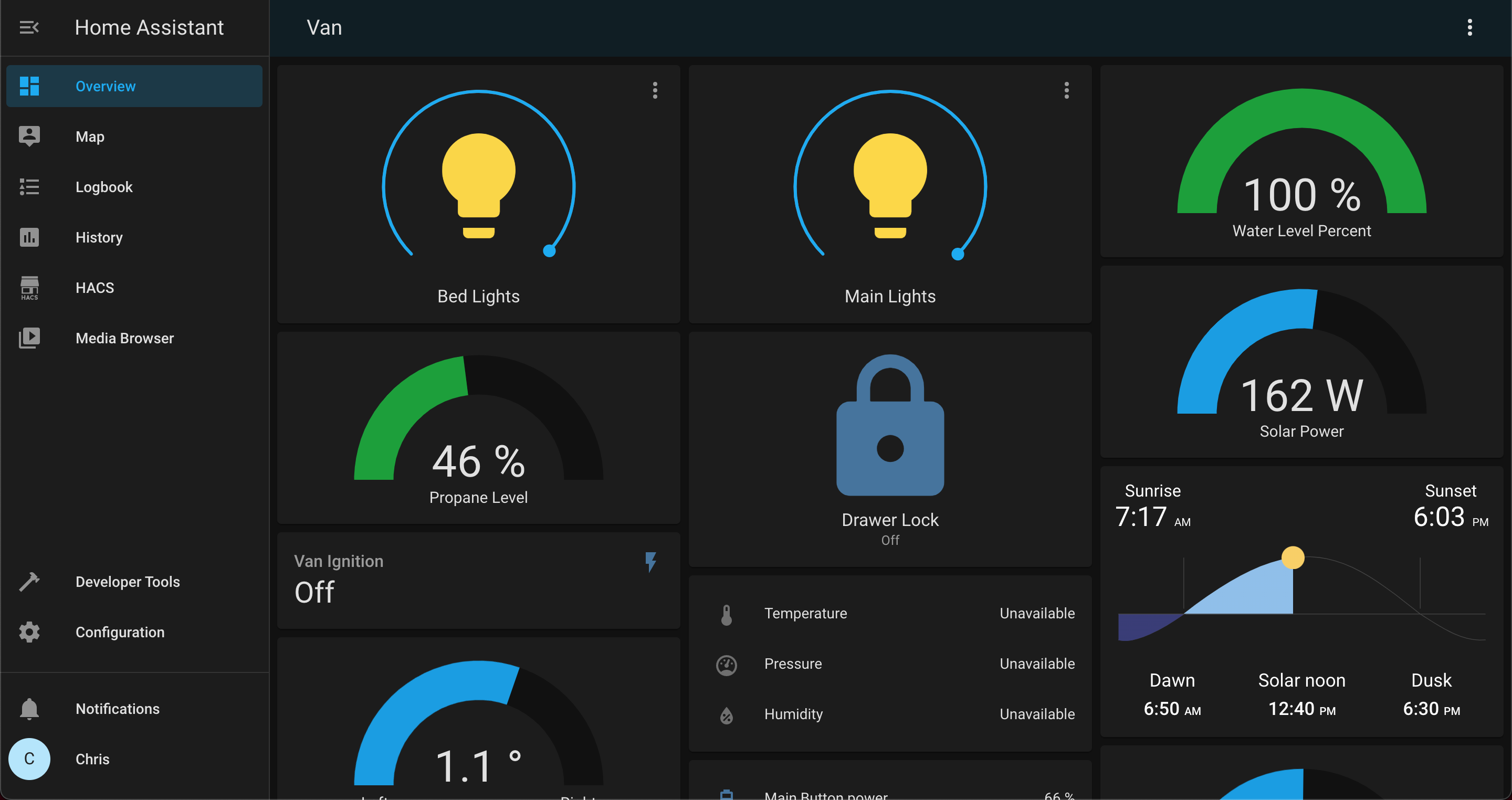
Task: Adjust the Bed Lights brightness arc
Action: 549,250
